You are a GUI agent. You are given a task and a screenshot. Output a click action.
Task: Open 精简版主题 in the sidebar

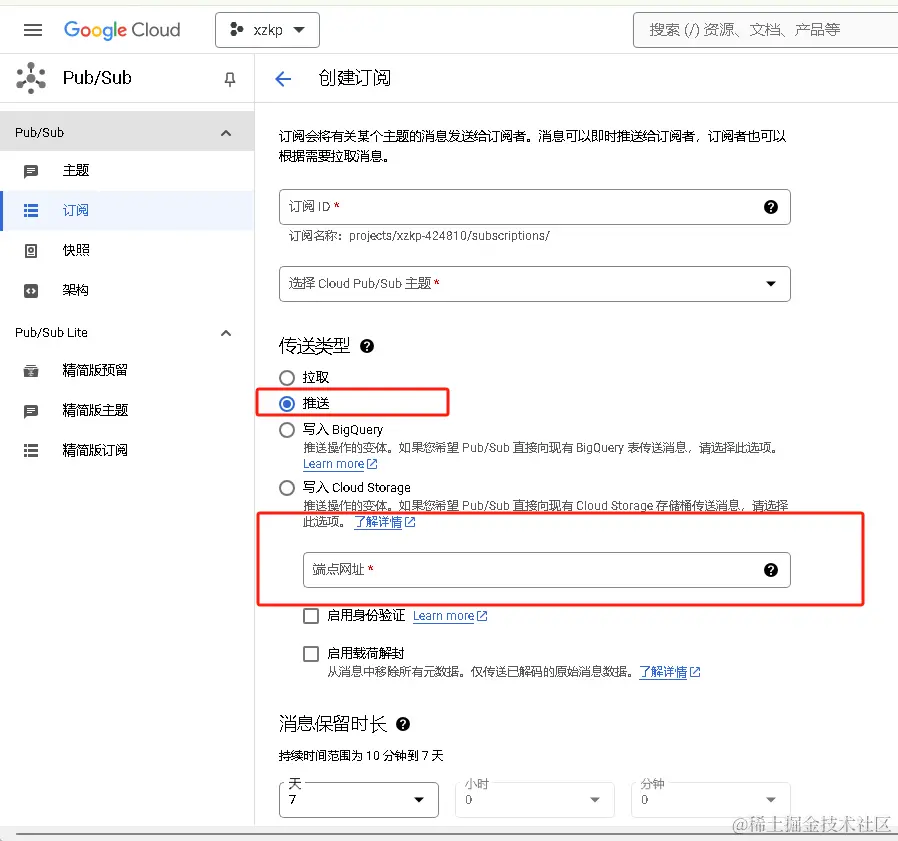point(127,410)
